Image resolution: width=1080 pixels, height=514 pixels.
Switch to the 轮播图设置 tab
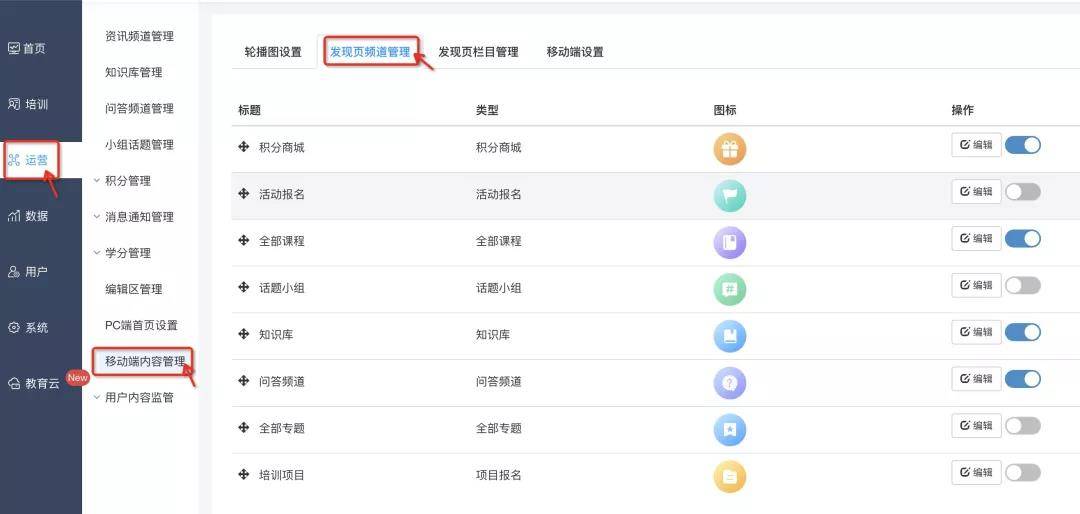click(x=273, y=52)
